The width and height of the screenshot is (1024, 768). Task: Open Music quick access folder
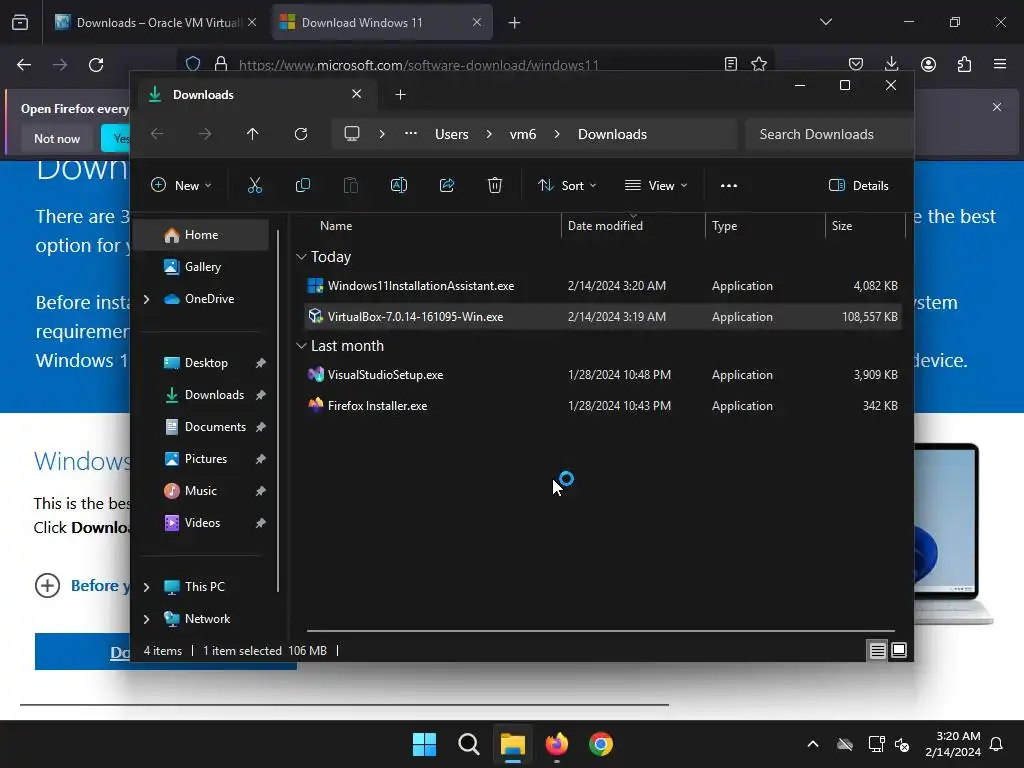(201, 490)
